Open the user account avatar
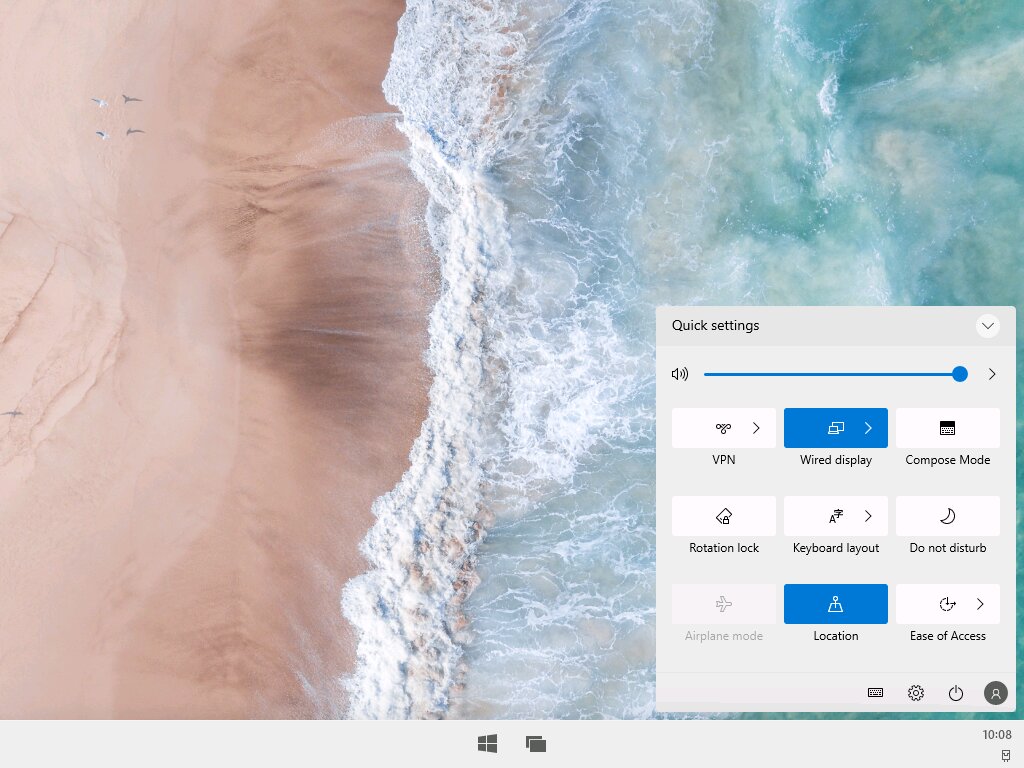The image size is (1024, 768). [x=995, y=693]
